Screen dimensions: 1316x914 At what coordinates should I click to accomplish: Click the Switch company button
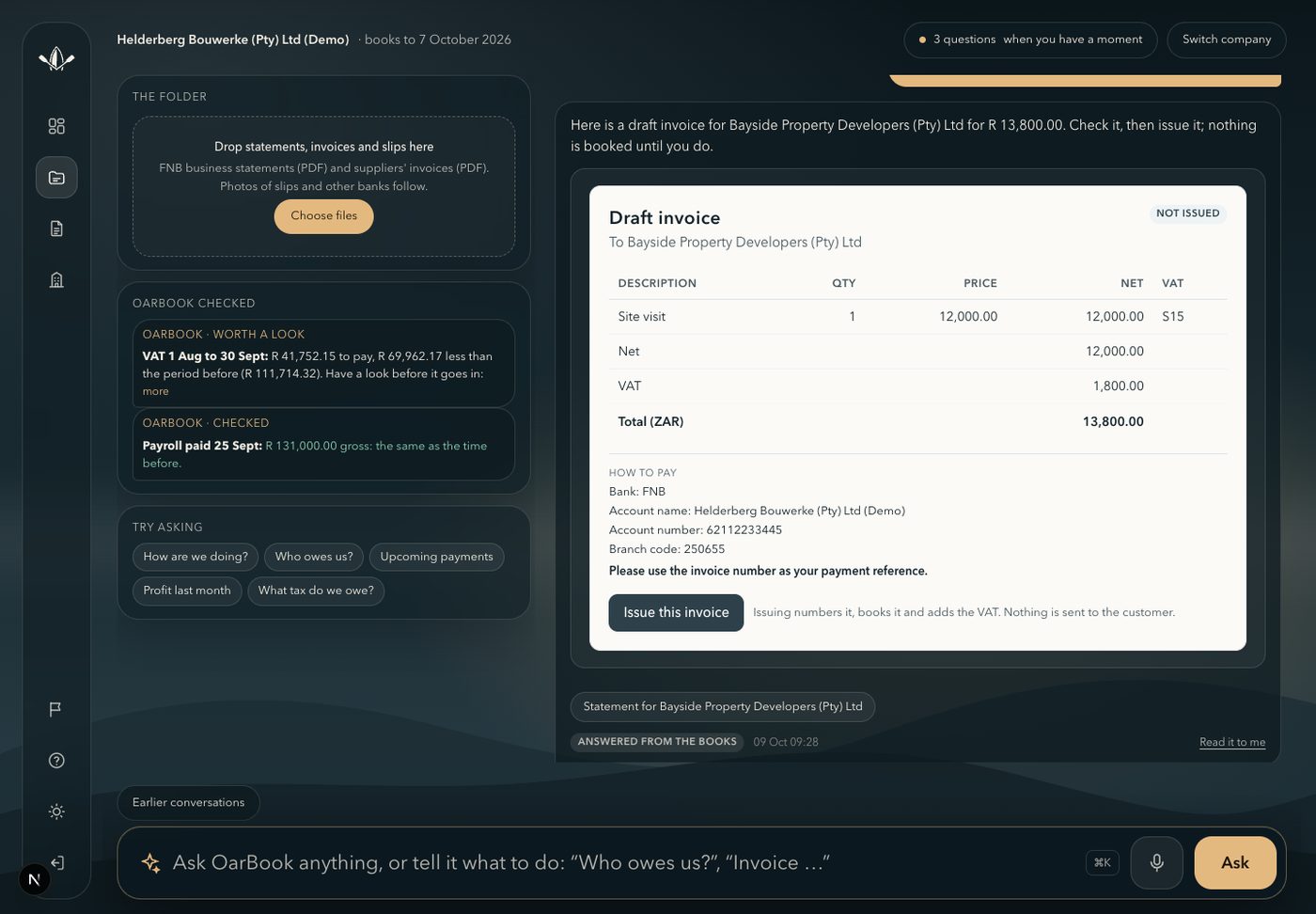(1227, 39)
